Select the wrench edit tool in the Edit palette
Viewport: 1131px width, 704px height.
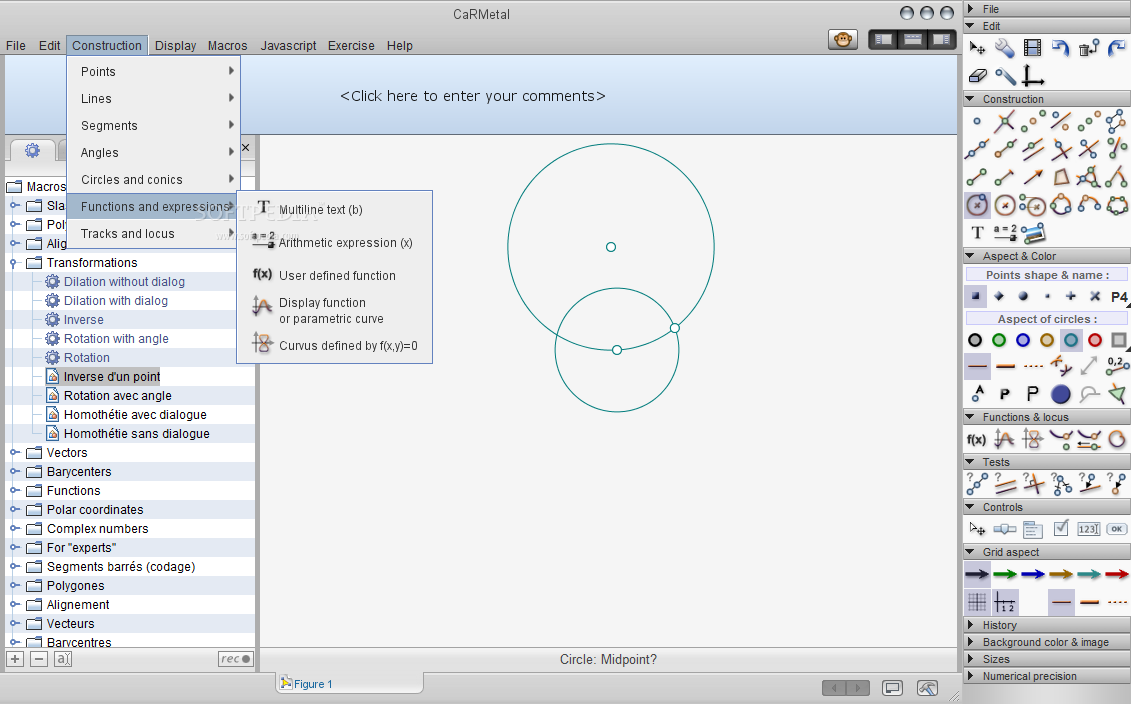(1004, 48)
